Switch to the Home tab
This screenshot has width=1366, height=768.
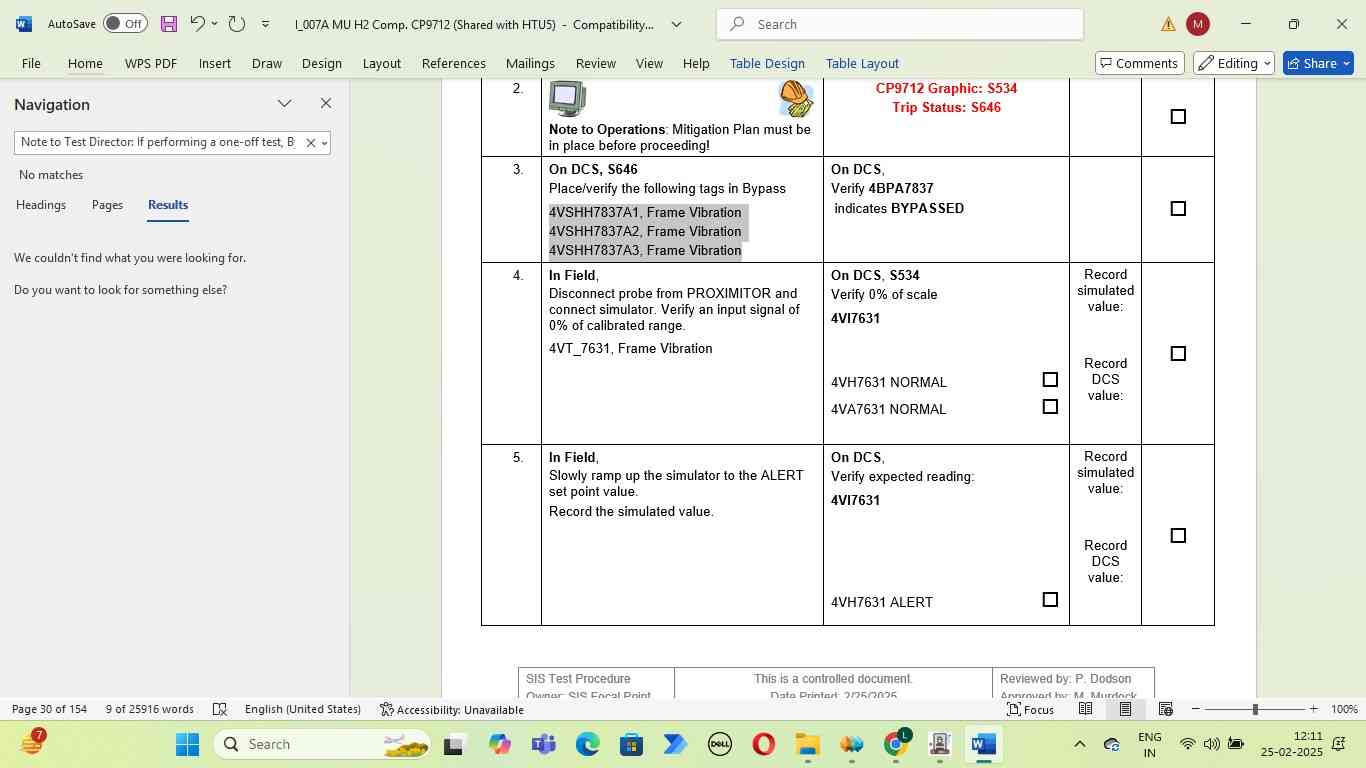85,63
